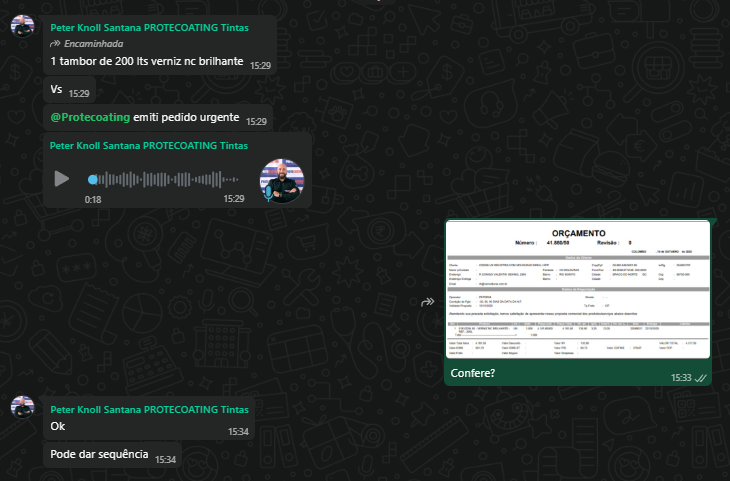The width and height of the screenshot is (730, 481).
Task: Select the "Ok" message bubble
Action: point(56,428)
